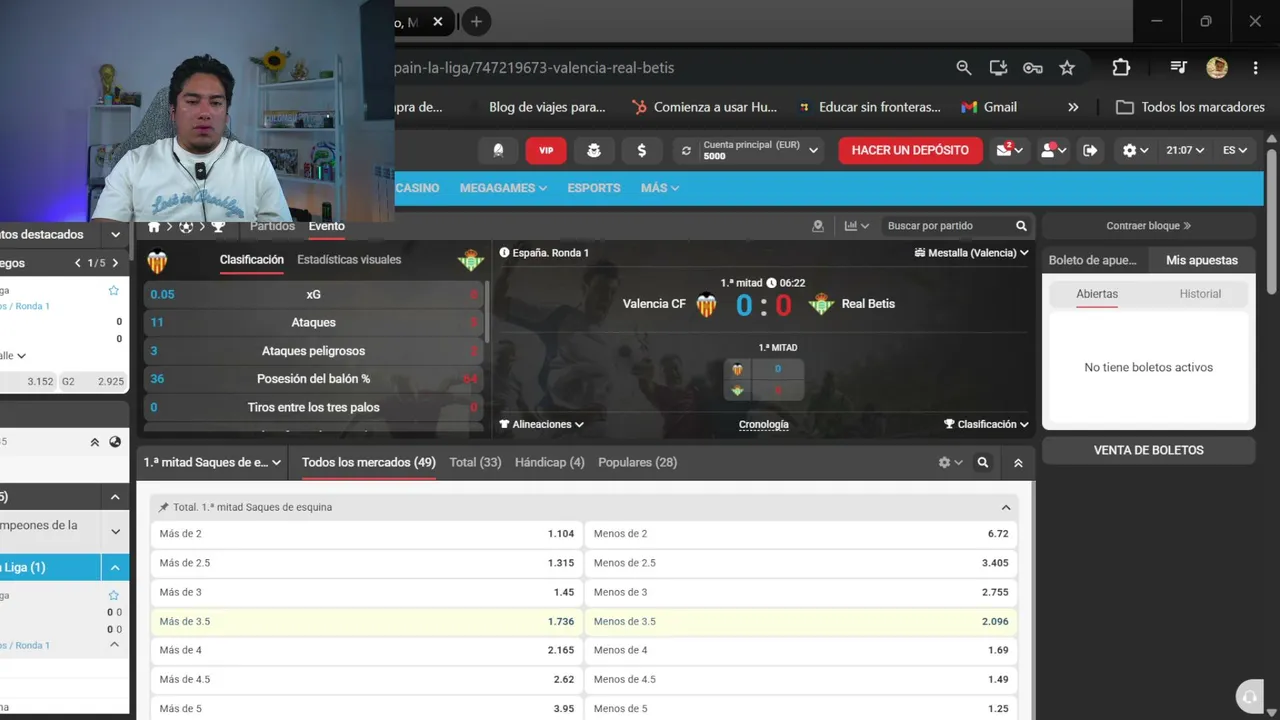Click the install app icon in address bar
This screenshot has width=1280, height=720.
click(998, 68)
